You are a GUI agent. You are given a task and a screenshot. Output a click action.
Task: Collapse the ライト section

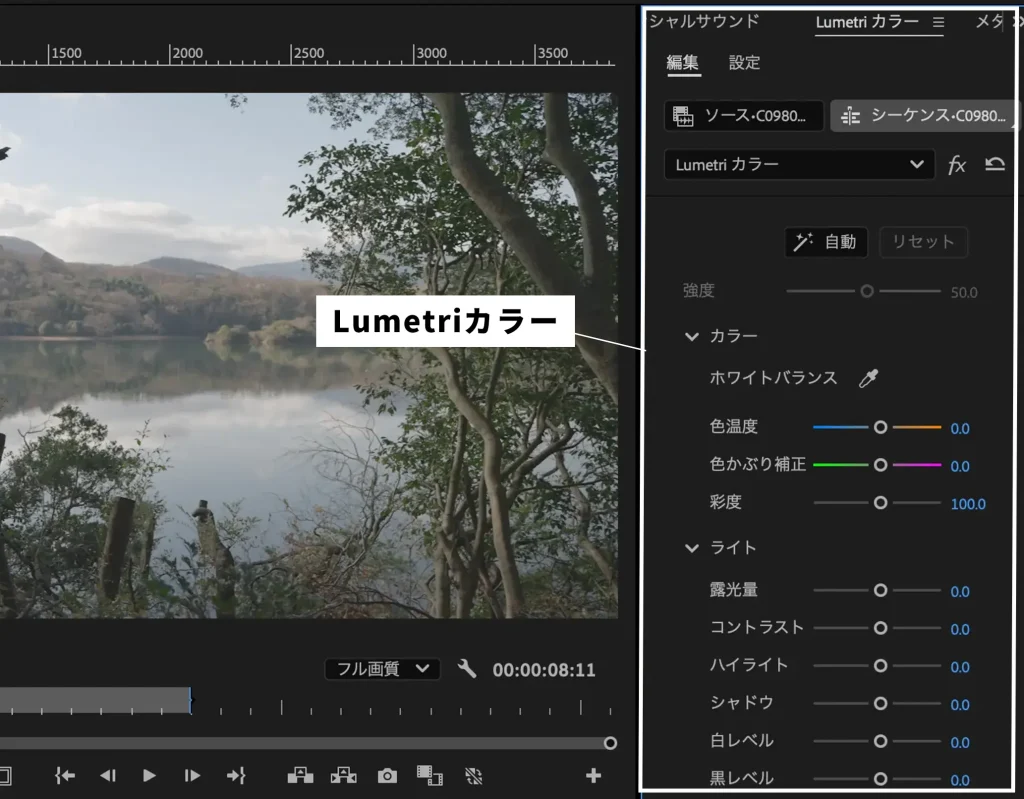click(692, 547)
